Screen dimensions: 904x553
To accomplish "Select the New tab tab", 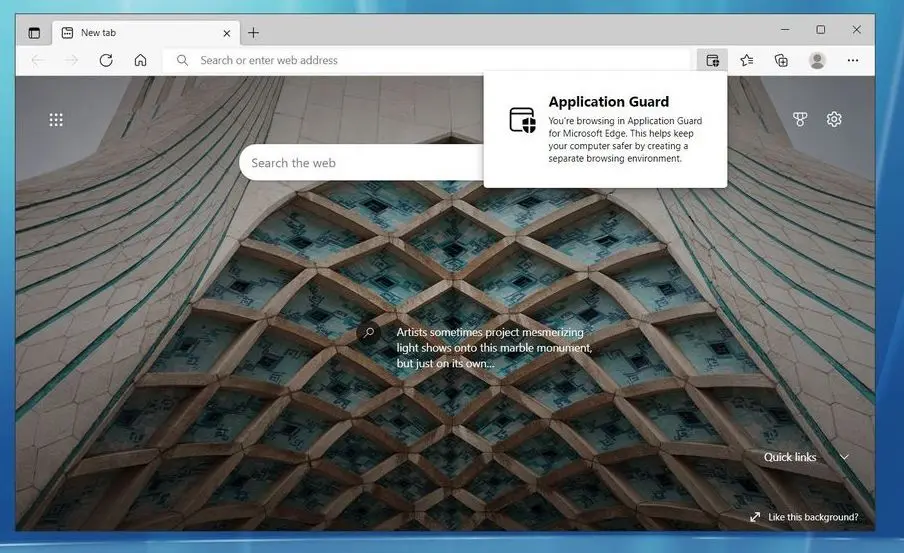I will tap(130, 32).
